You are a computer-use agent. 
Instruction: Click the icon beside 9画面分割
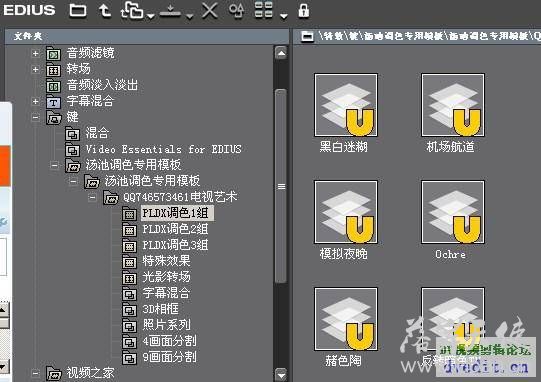[x=129, y=358]
